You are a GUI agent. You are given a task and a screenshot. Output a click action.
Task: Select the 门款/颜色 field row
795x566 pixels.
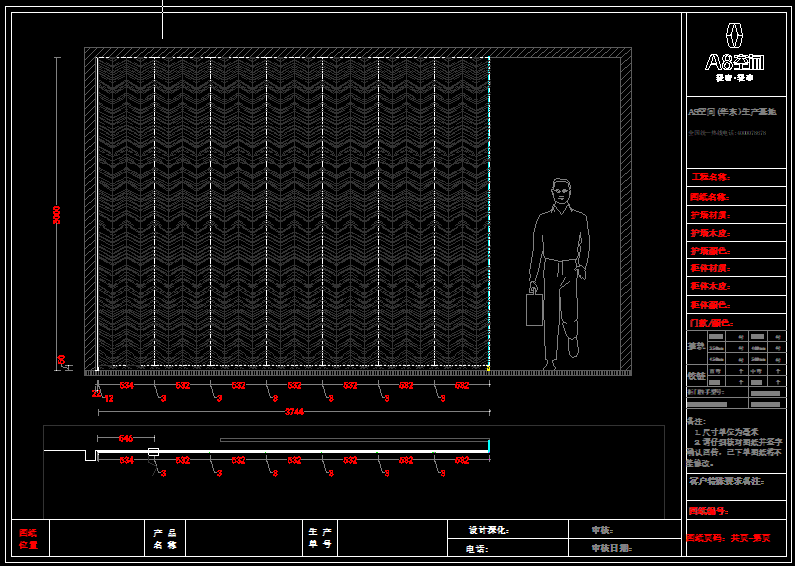click(711, 323)
